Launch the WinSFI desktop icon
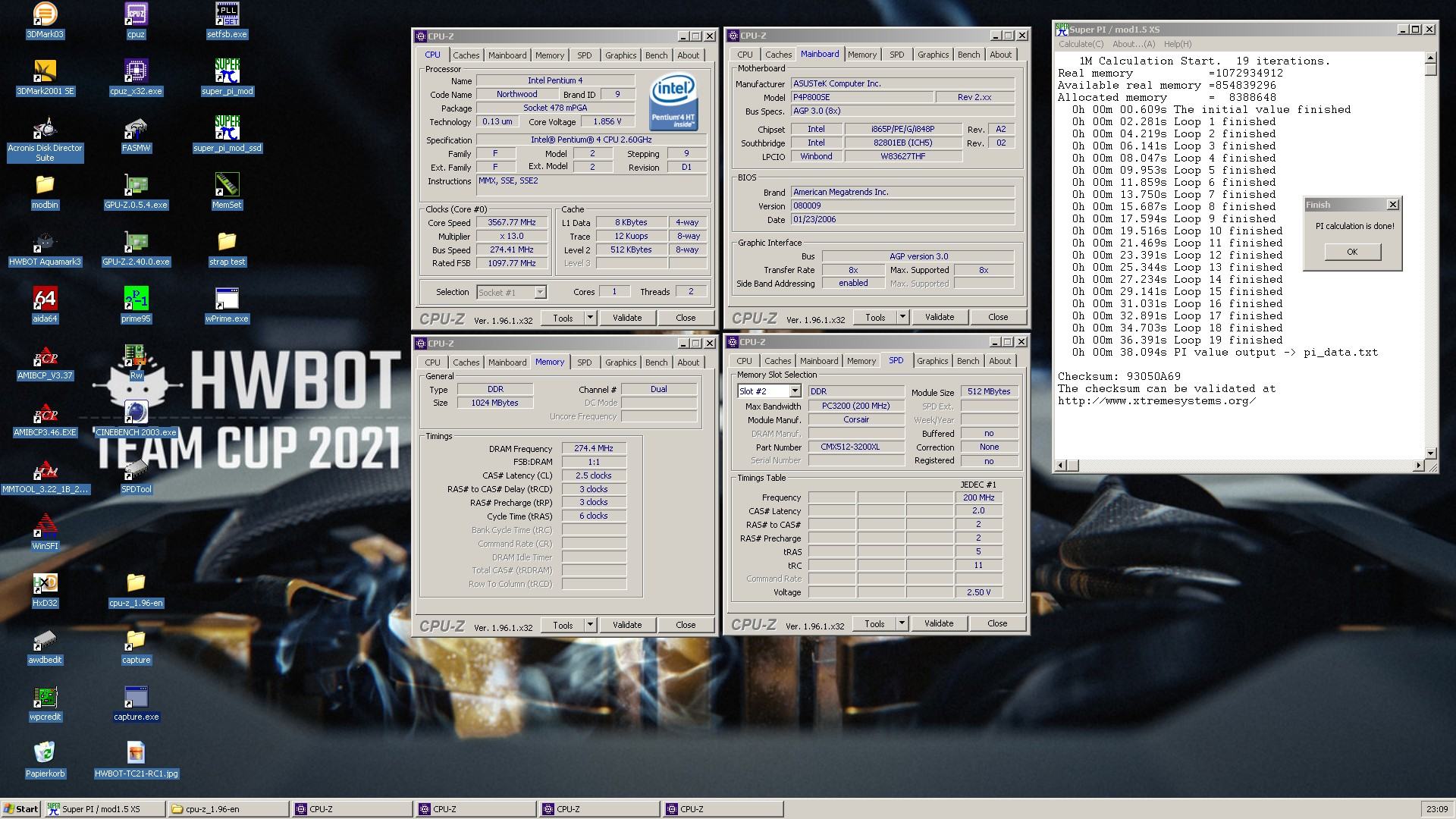1456x819 pixels. tap(45, 532)
